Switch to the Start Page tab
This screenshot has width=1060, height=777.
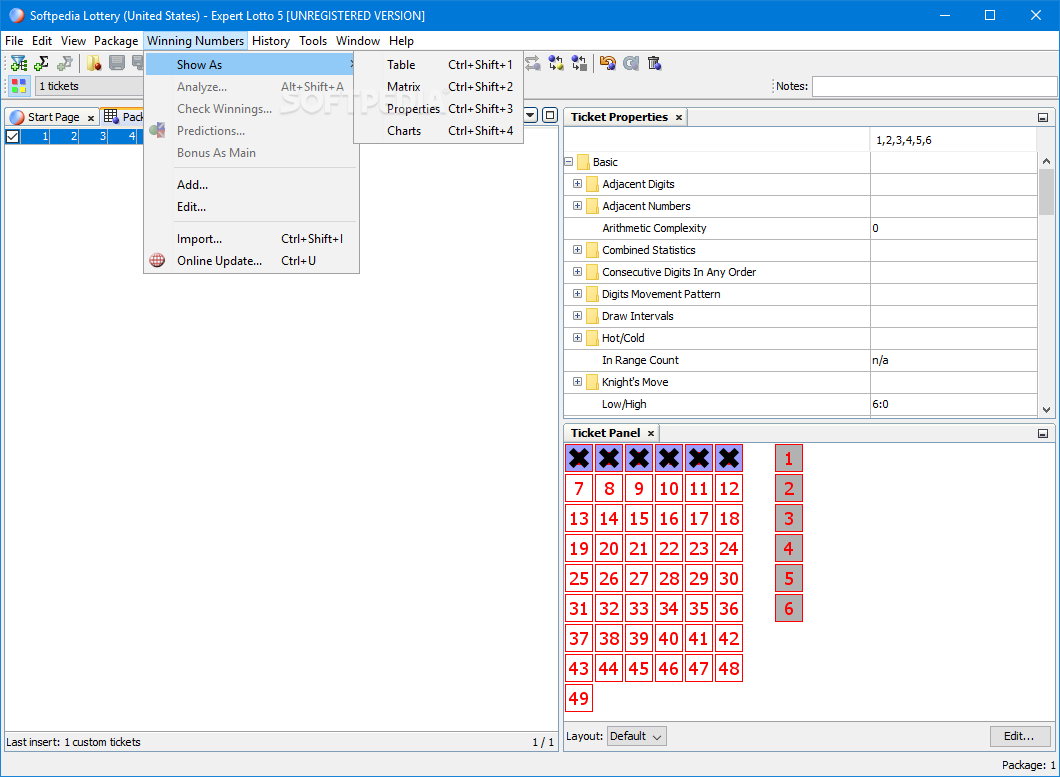(x=53, y=117)
